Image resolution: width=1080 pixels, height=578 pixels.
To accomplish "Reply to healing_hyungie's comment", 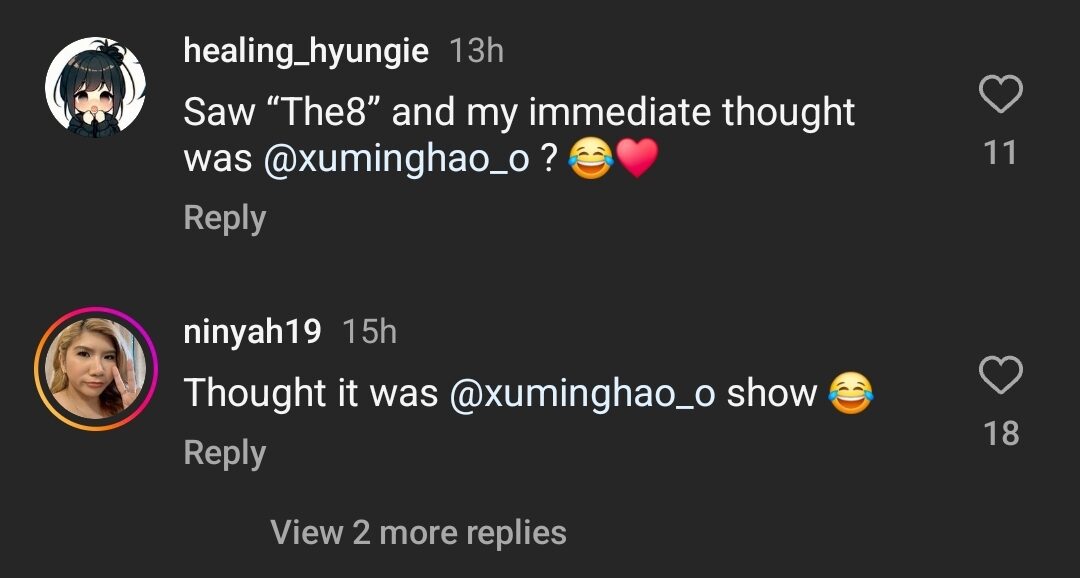I will pos(225,218).
